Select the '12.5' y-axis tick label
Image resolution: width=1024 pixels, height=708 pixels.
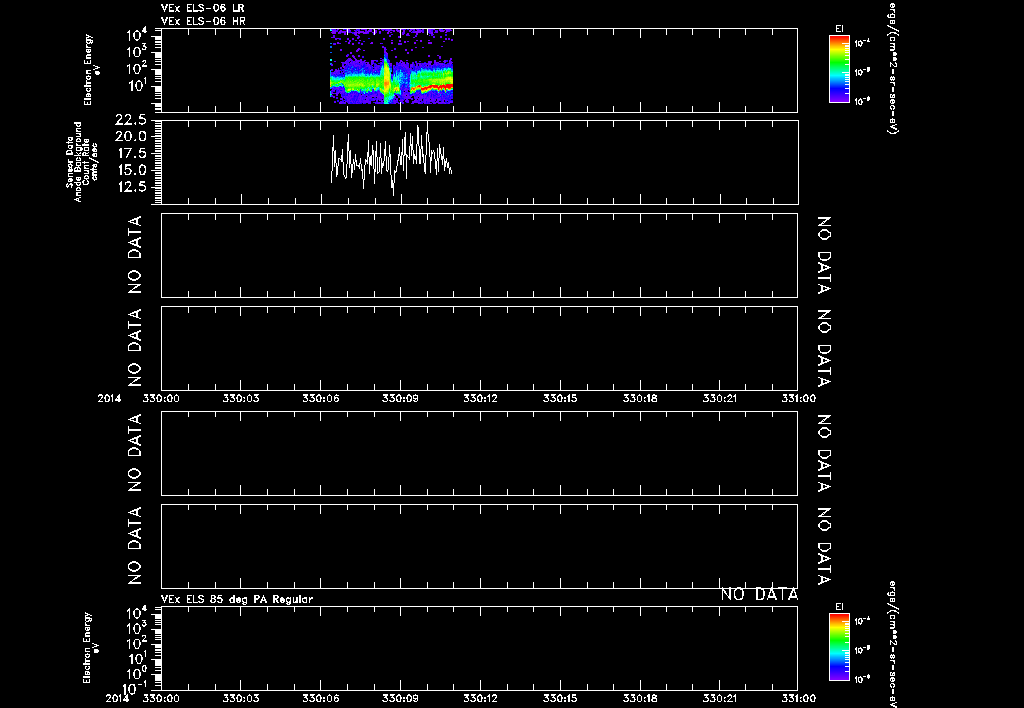click(131, 187)
